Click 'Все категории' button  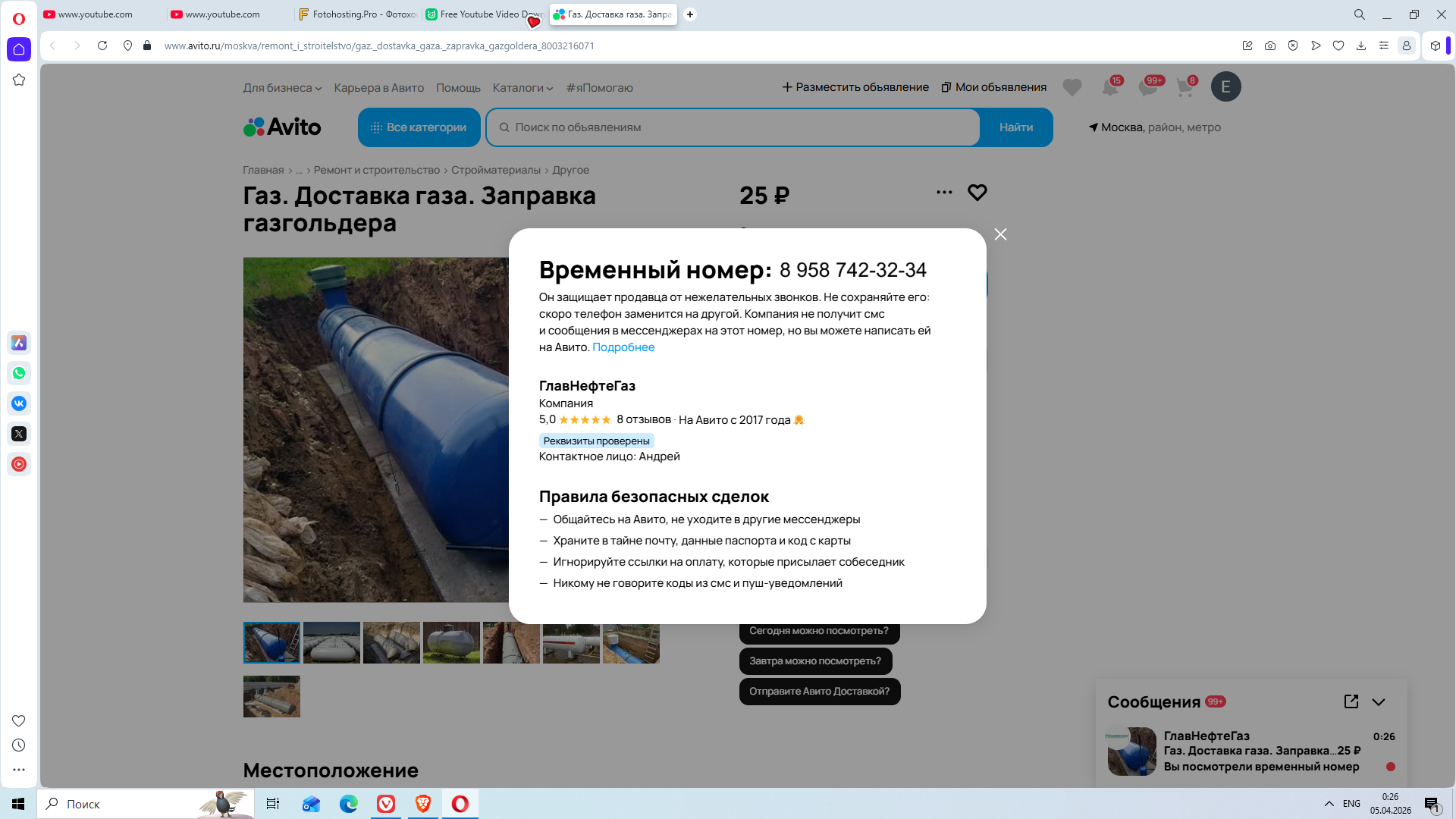click(x=419, y=127)
